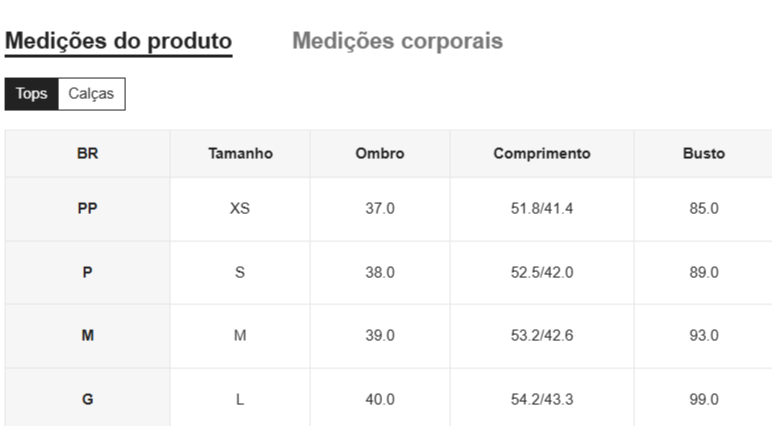Viewport: 772px width, 426px height.
Task: Click the 93.0 bust measurement
Action: [x=704, y=336]
